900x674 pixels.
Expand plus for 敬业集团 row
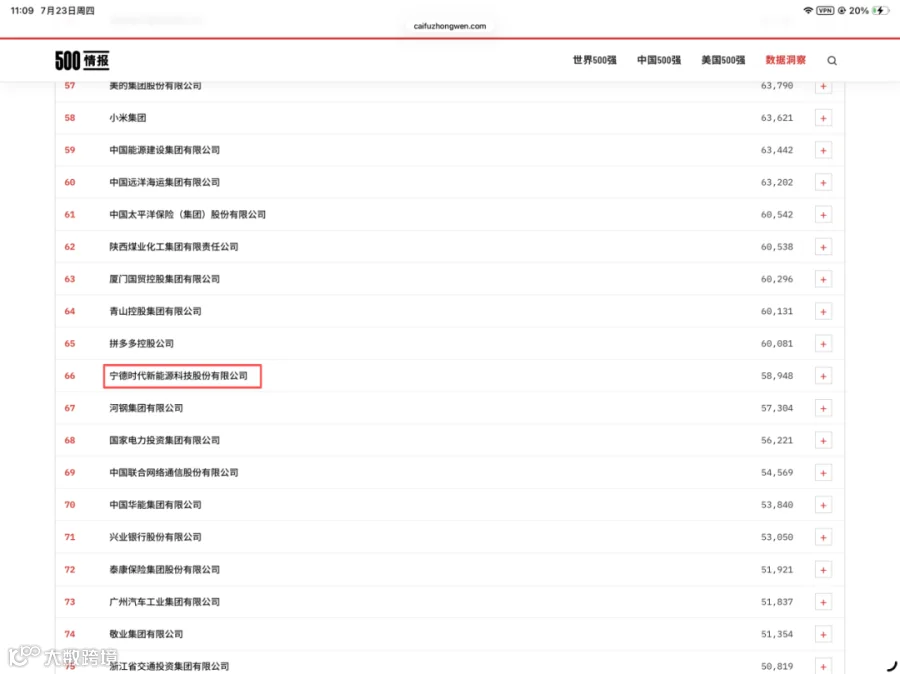[823, 634]
